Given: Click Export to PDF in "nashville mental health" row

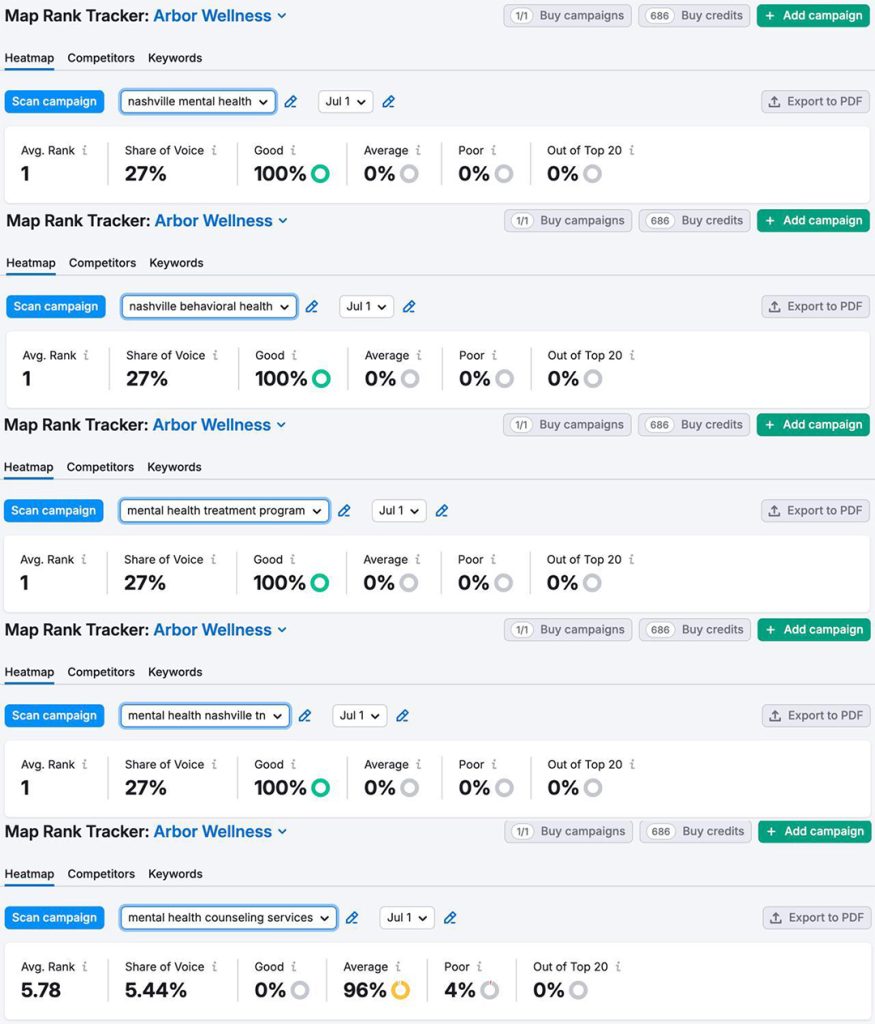Looking at the screenshot, I should point(815,102).
